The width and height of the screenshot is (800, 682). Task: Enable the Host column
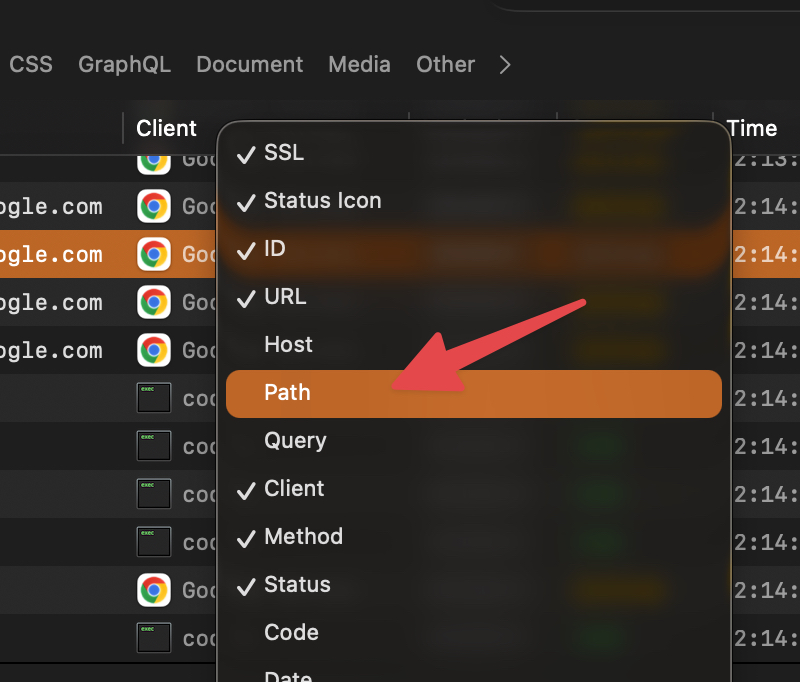473,344
